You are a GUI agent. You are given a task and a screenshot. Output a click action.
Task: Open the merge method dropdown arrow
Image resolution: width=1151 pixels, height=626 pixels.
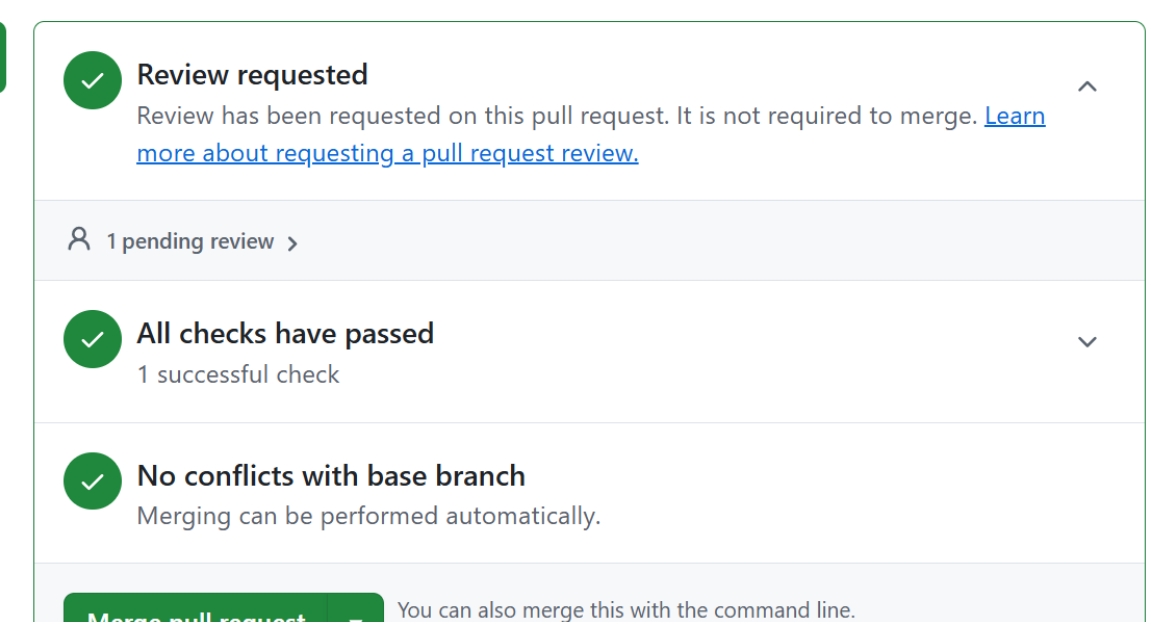[355, 615]
